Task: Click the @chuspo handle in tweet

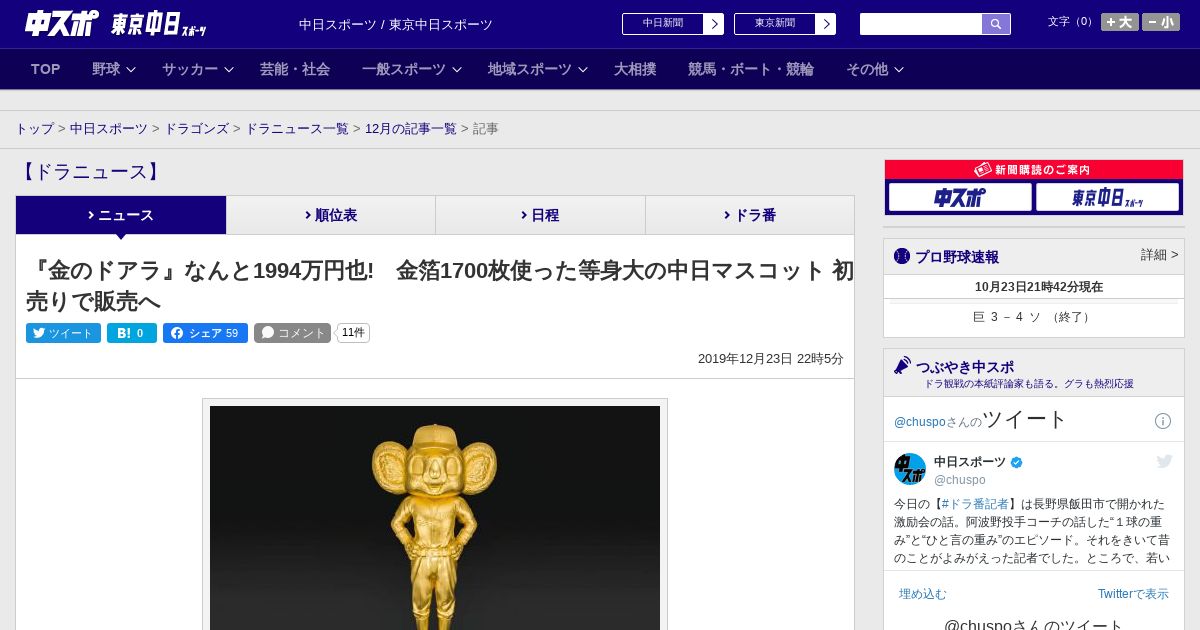Action: tap(960, 480)
